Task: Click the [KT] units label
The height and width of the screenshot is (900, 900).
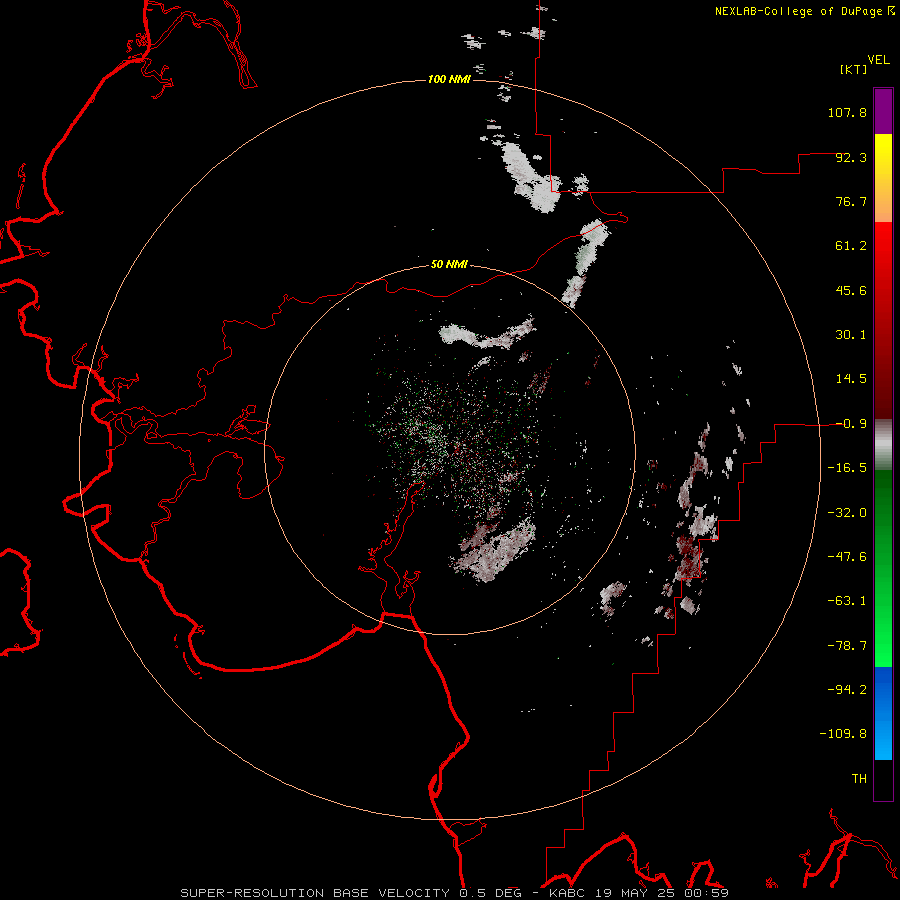Action: (853, 69)
